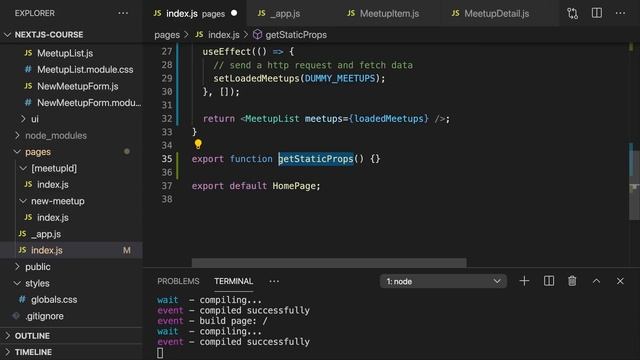Viewport: 640px width, 360px height.
Task: Collapse the [meetupId] folder
Action: pyautogui.click(x=23, y=168)
